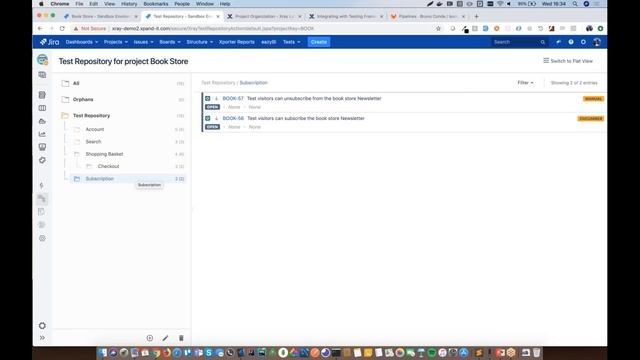Screen dimensions: 640x360
Task: Click the test type icon of BOOK-57
Action: pyautogui.click(x=208, y=98)
